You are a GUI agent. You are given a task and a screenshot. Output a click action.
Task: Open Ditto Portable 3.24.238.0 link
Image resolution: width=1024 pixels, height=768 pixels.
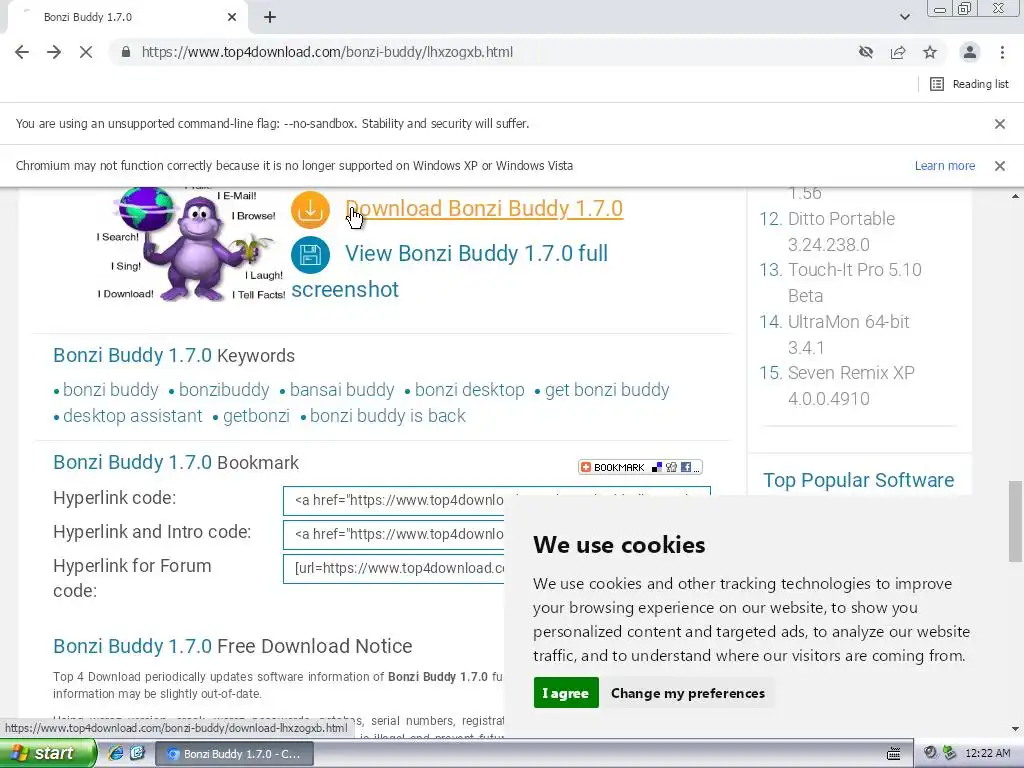coord(841,232)
